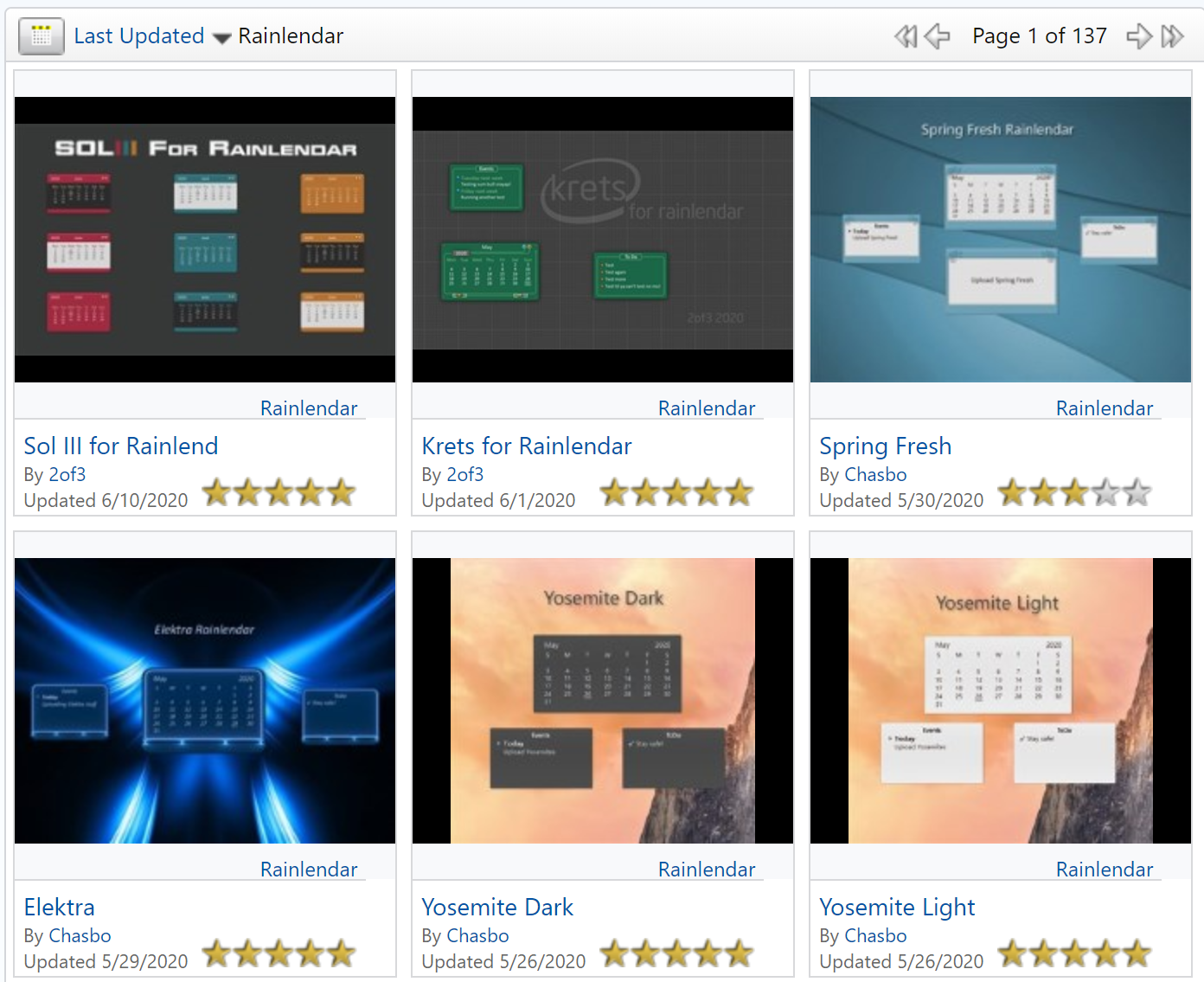Viewport: 1204px width, 982px height.
Task: Click Rainlendar category link on Sol III card
Action: 309,408
